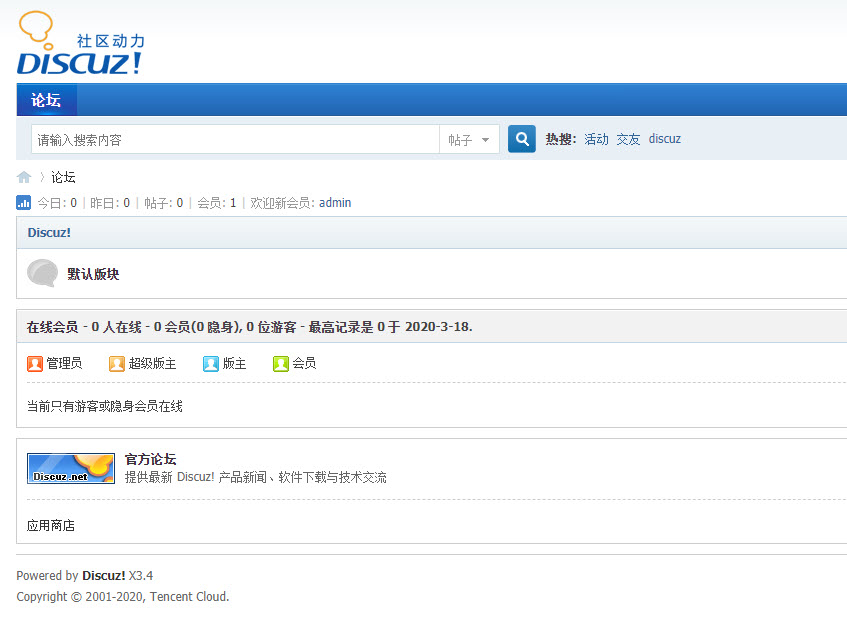The width and height of the screenshot is (847, 621).
Task: Select the orange 超级版主 group icon
Action: click(x=117, y=363)
